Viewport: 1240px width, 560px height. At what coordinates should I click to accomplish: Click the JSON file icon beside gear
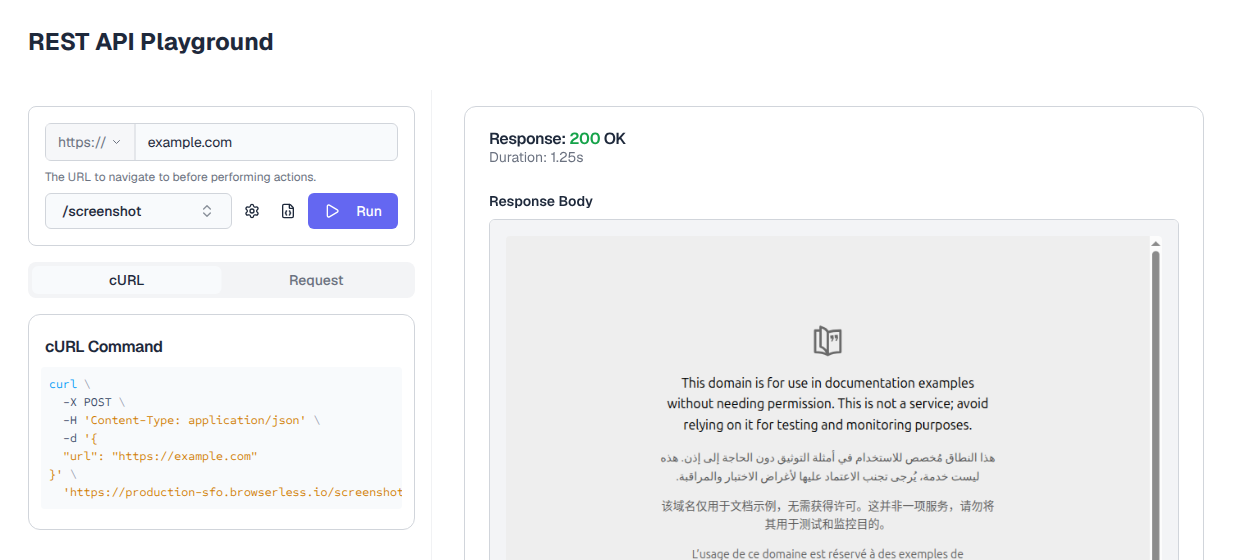click(x=288, y=211)
